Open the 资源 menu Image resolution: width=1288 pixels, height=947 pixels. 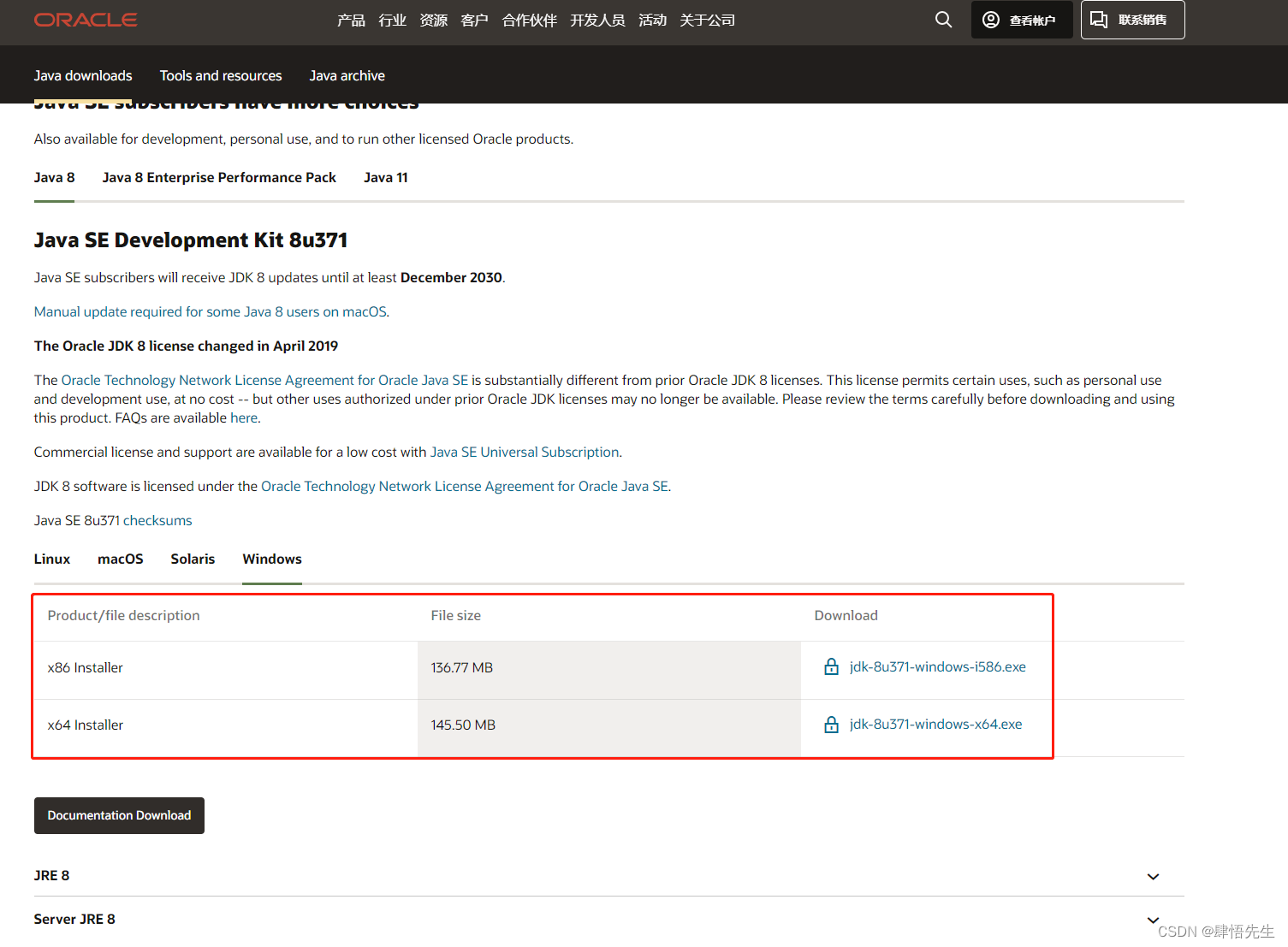click(x=433, y=20)
